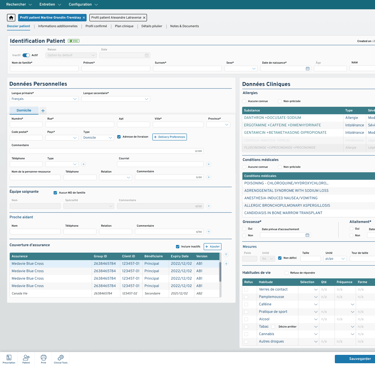Open the Configuration menu

click(83, 5)
